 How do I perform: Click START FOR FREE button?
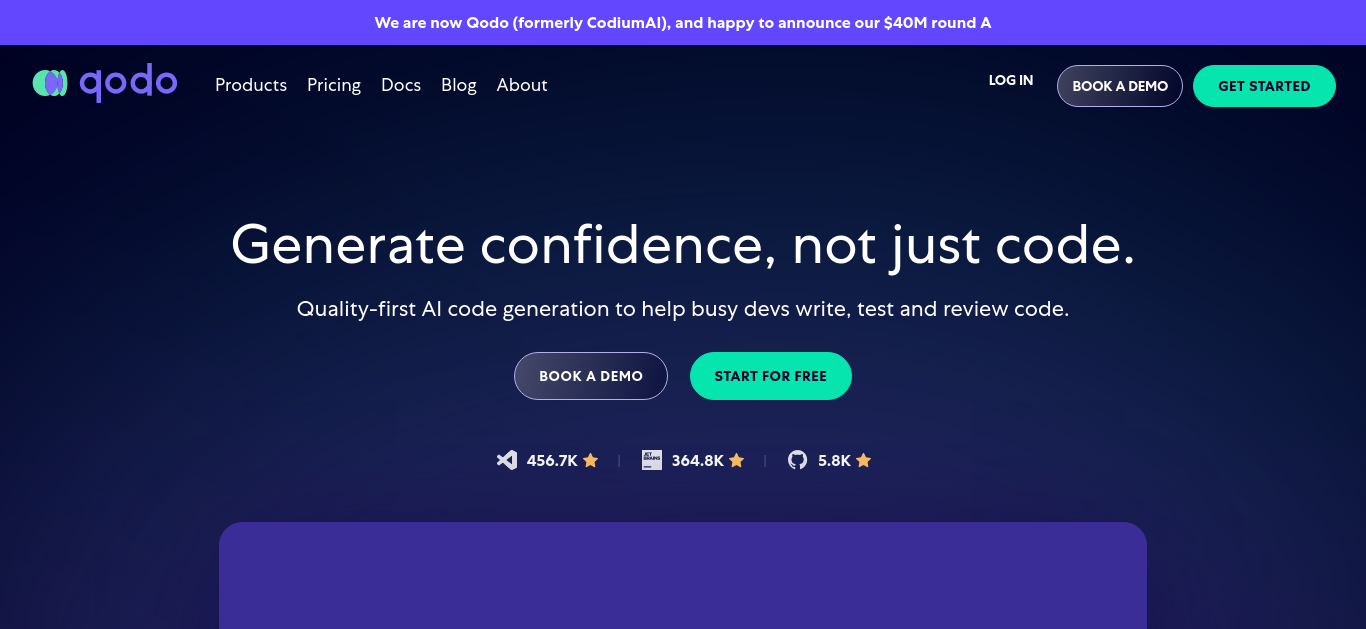pos(771,376)
